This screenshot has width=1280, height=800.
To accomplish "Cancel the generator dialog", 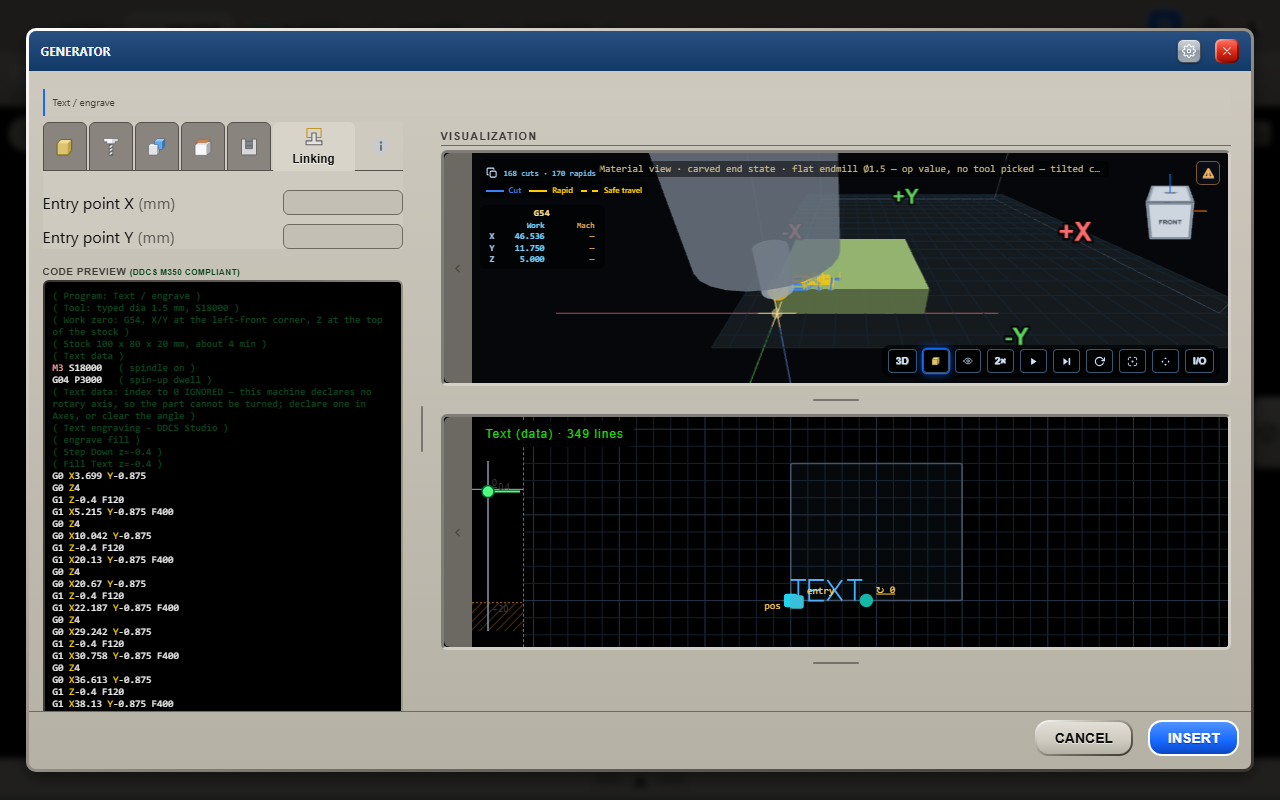I will [x=1083, y=738].
